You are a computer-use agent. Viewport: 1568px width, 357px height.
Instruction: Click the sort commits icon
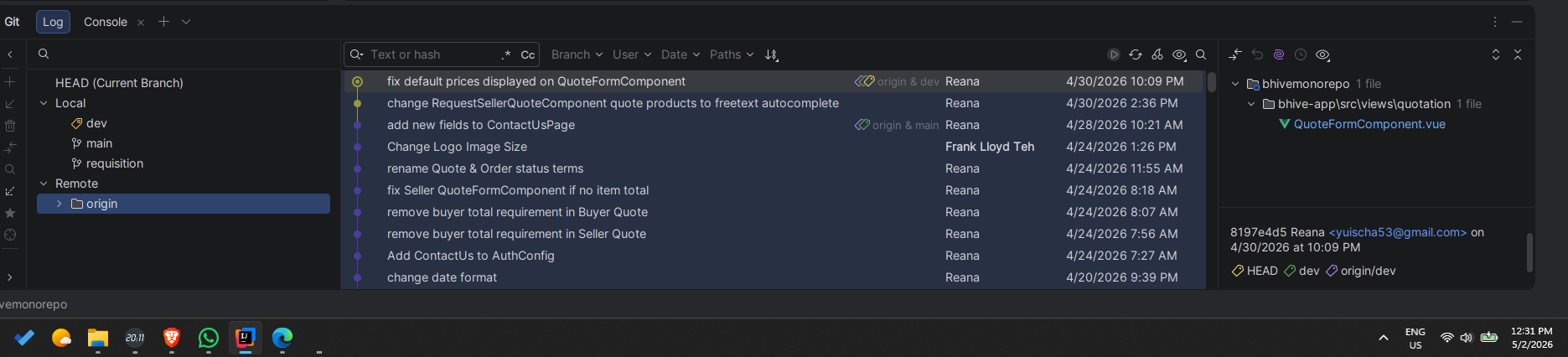click(x=771, y=54)
